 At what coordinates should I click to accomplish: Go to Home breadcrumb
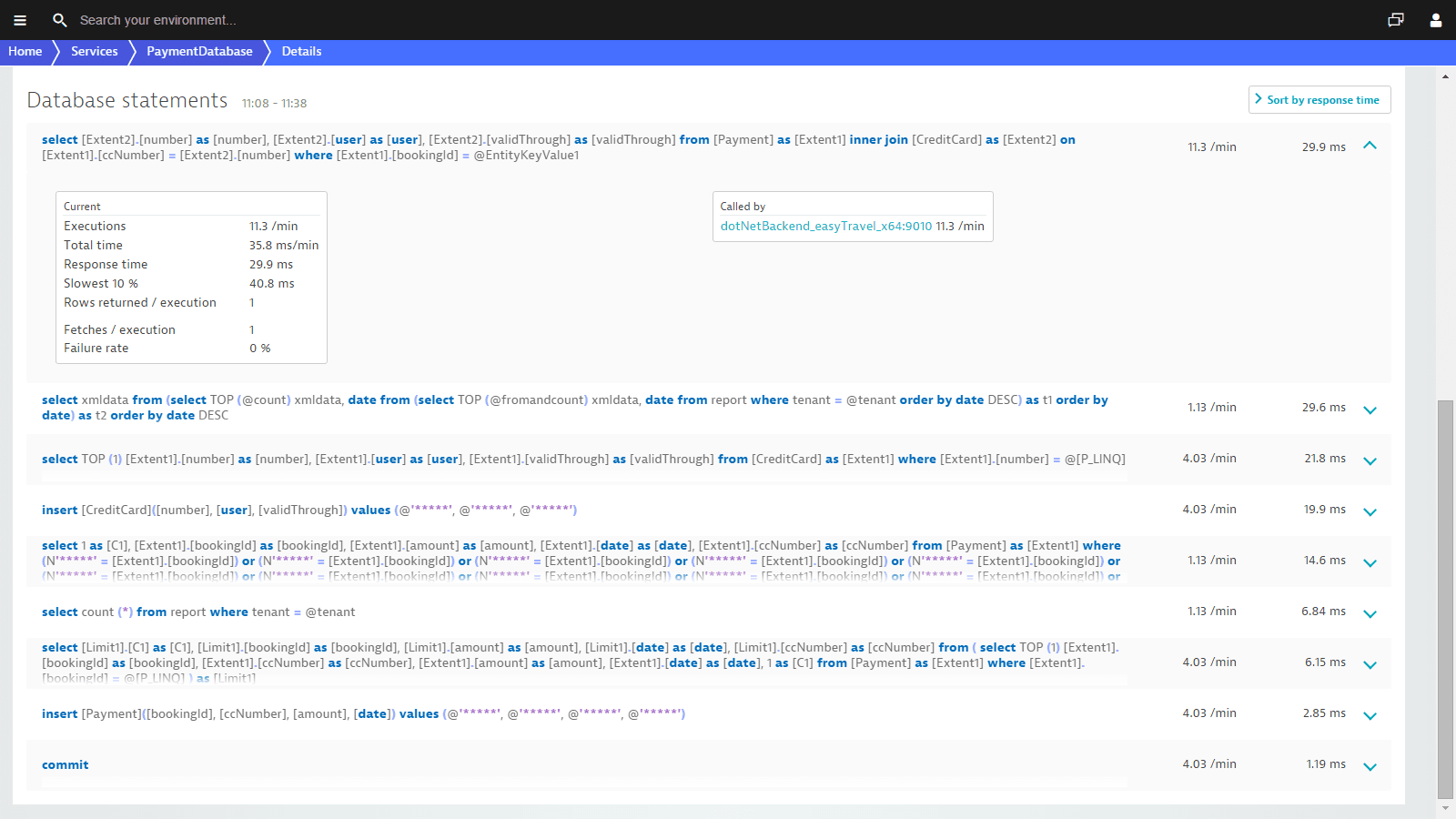pyautogui.click(x=25, y=52)
